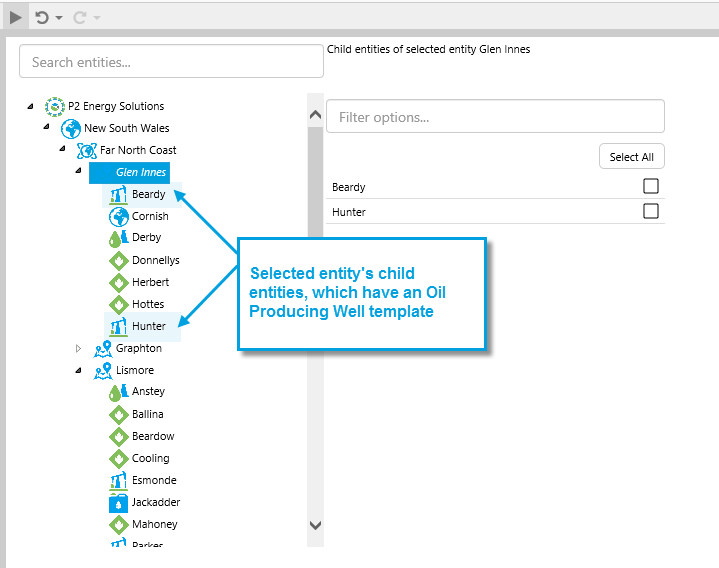This screenshot has height=568, width=719.
Task: Tick the Beardy checkbox
Action: [651, 186]
